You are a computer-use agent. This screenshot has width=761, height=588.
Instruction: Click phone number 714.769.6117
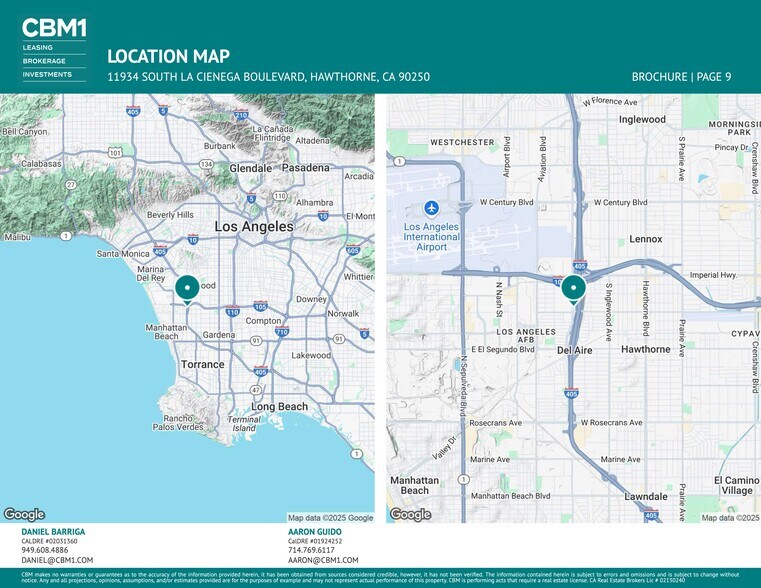coord(311,550)
